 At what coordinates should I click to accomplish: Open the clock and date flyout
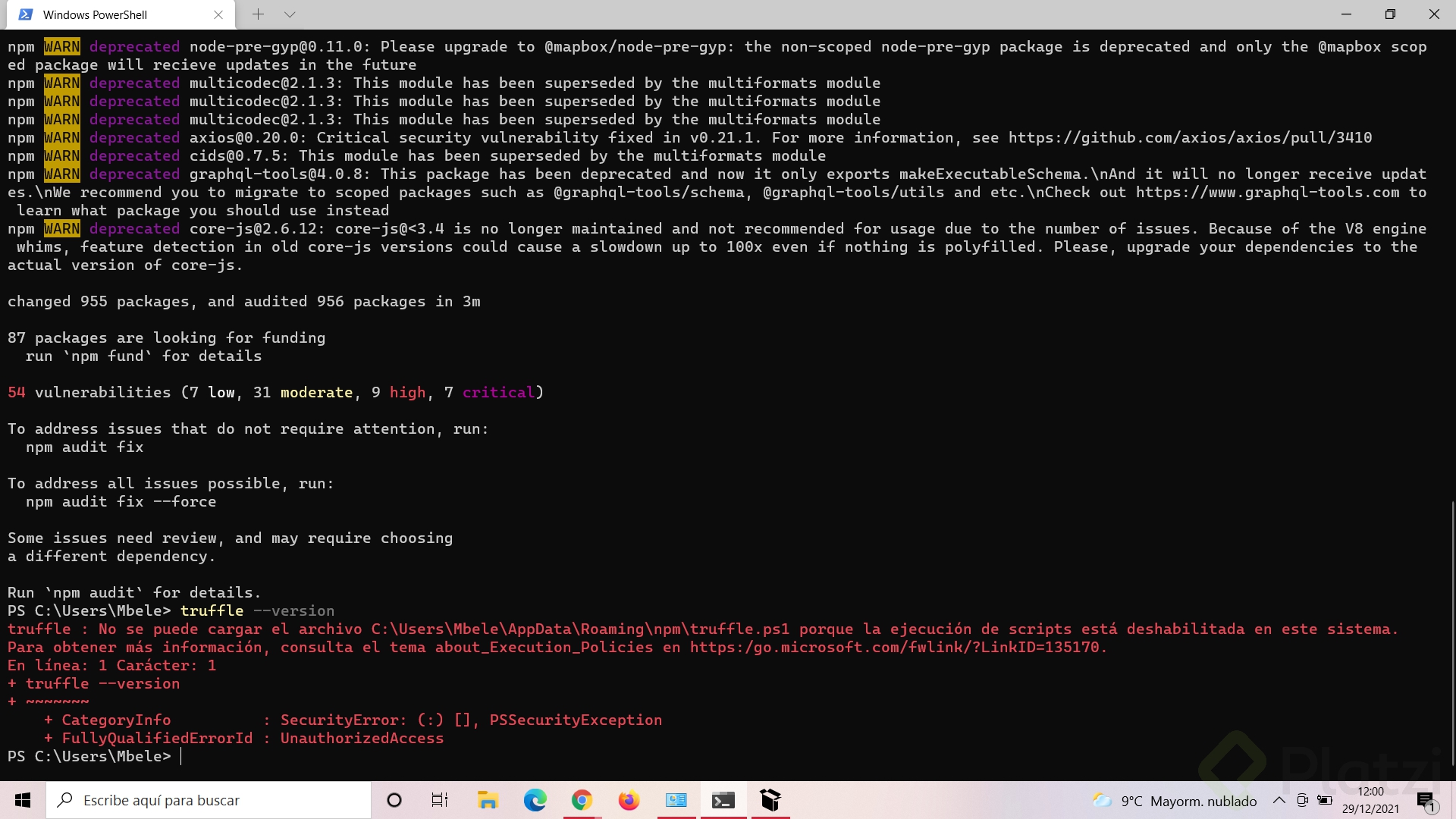(1370, 800)
